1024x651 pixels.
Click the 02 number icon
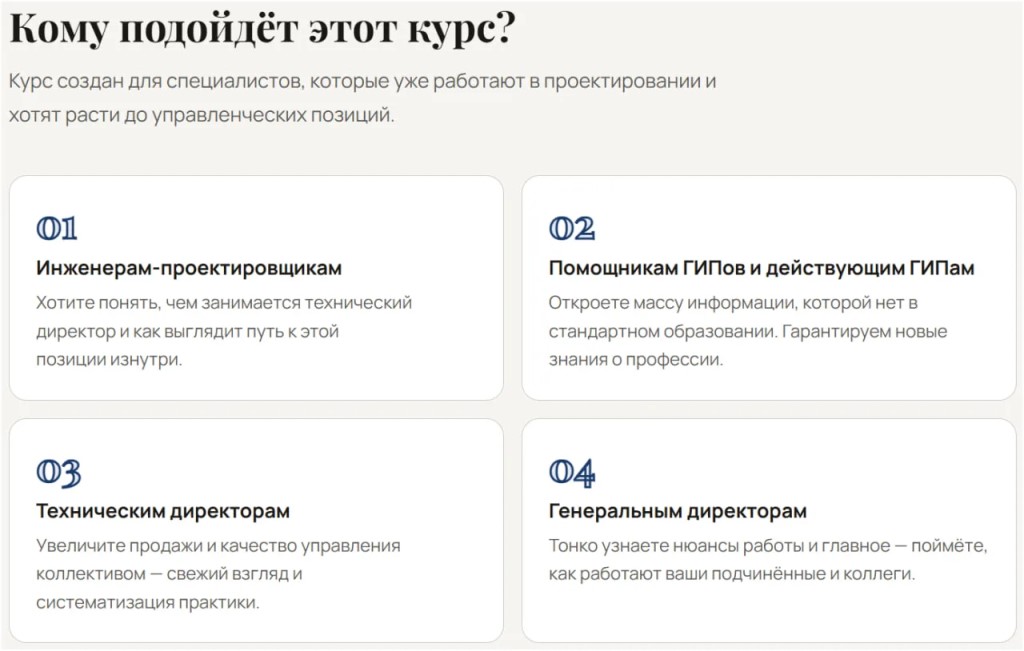click(572, 229)
